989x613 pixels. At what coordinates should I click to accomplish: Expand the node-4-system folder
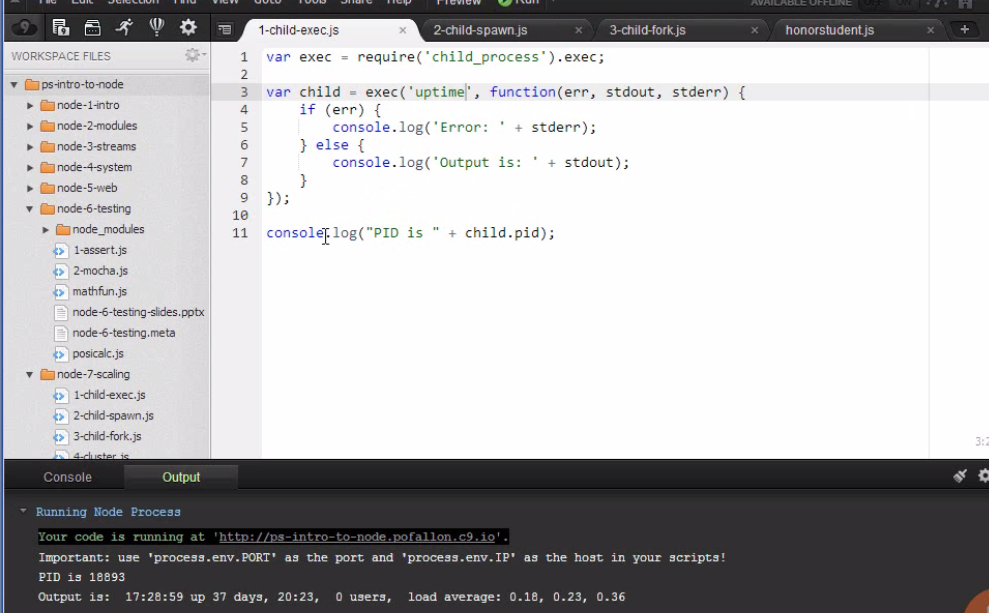pos(30,168)
